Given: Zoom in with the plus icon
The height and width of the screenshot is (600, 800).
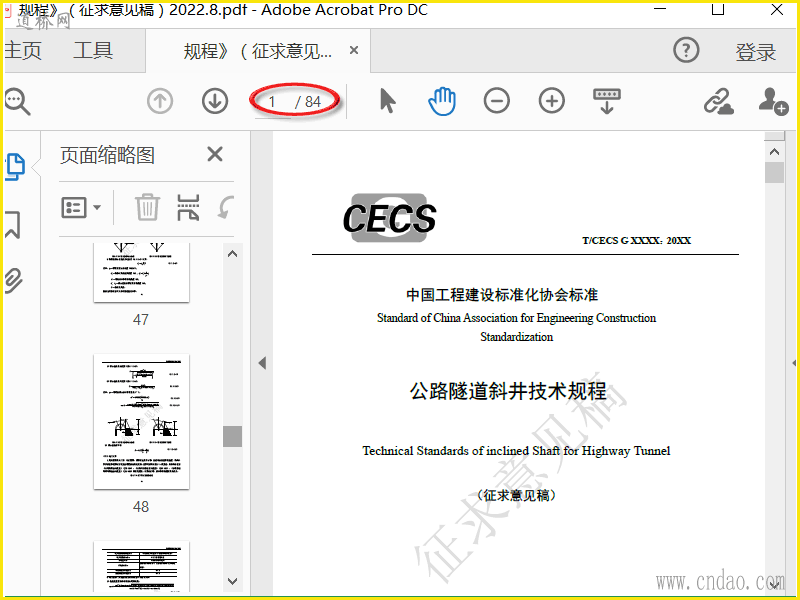Looking at the screenshot, I should [552, 101].
